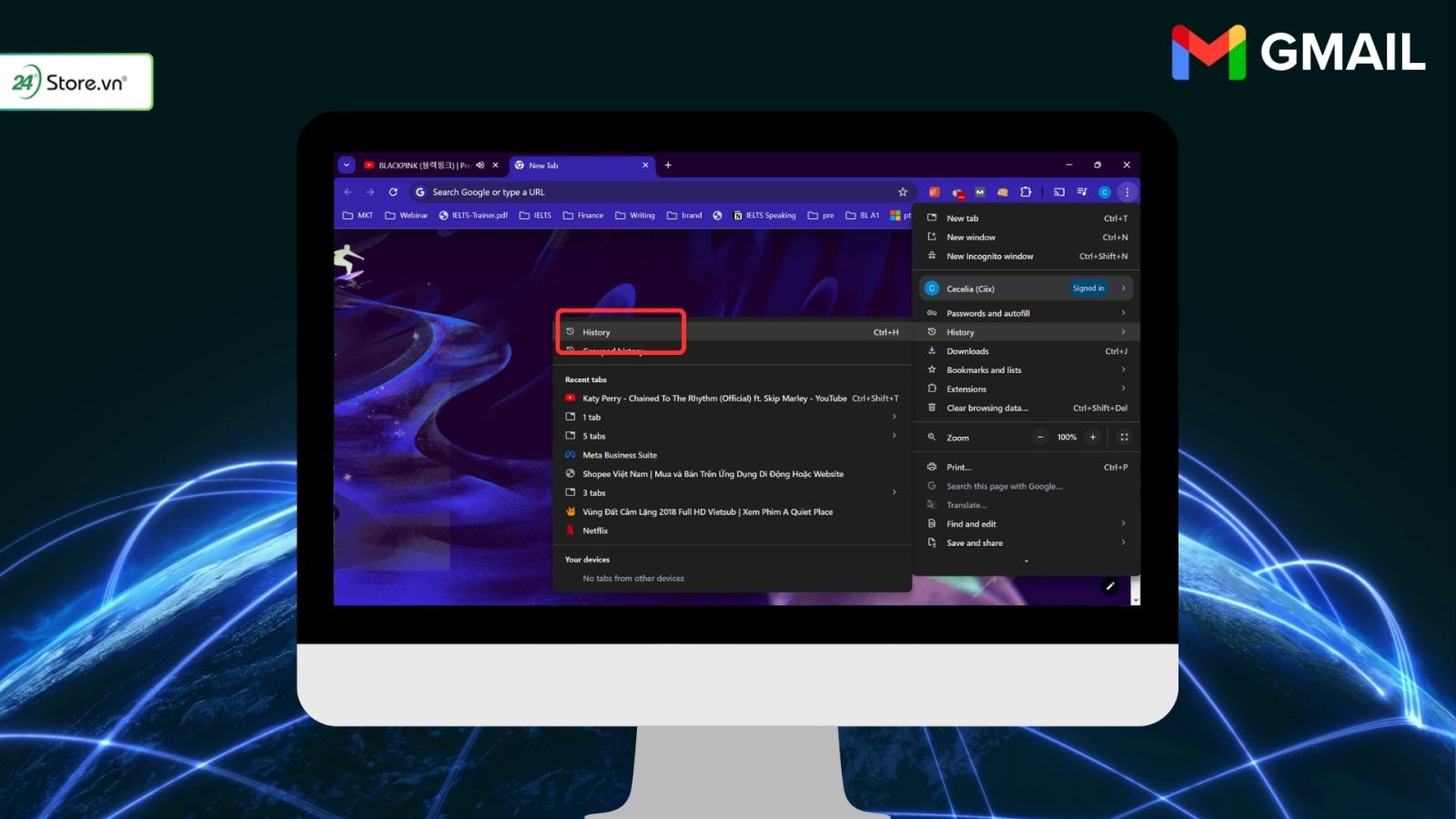The width and height of the screenshot is (1456, 819).
Task: Go back with the back arrow
Action: pyautogui.click(x=349, y=192)
